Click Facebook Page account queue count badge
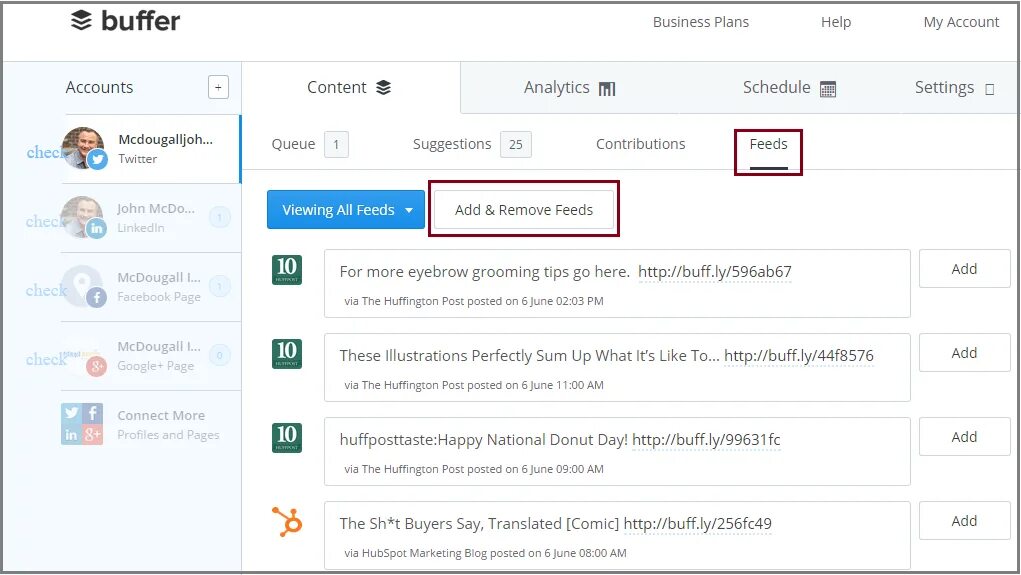Viewport: 1021px width, 575px height. click(219, 286)
